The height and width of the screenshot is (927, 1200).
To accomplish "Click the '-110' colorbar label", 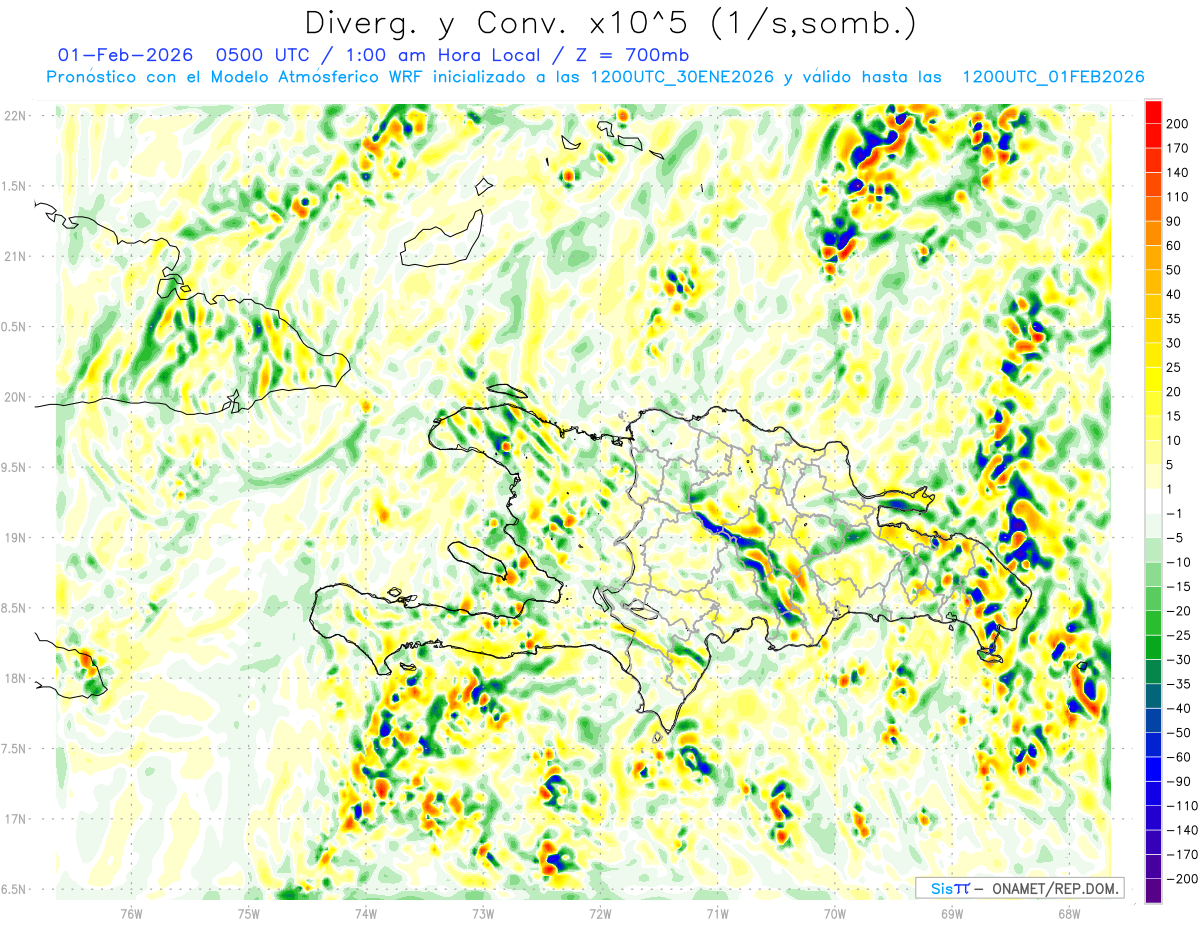I will point(1181,806).
